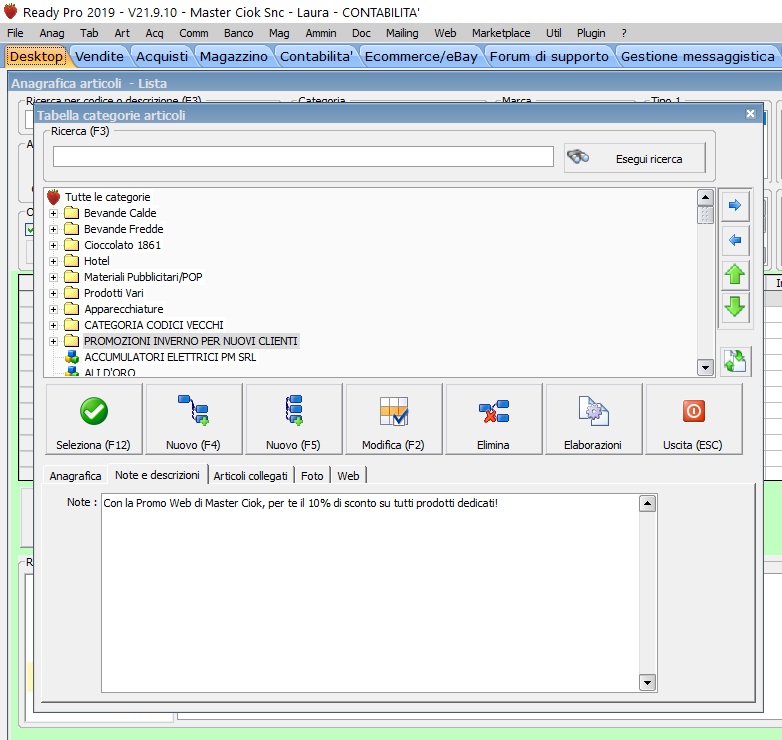The width and height of the screenshot is (782, 740).
Task: Open the Marketplace menu
Action: [x=501, y=33]
